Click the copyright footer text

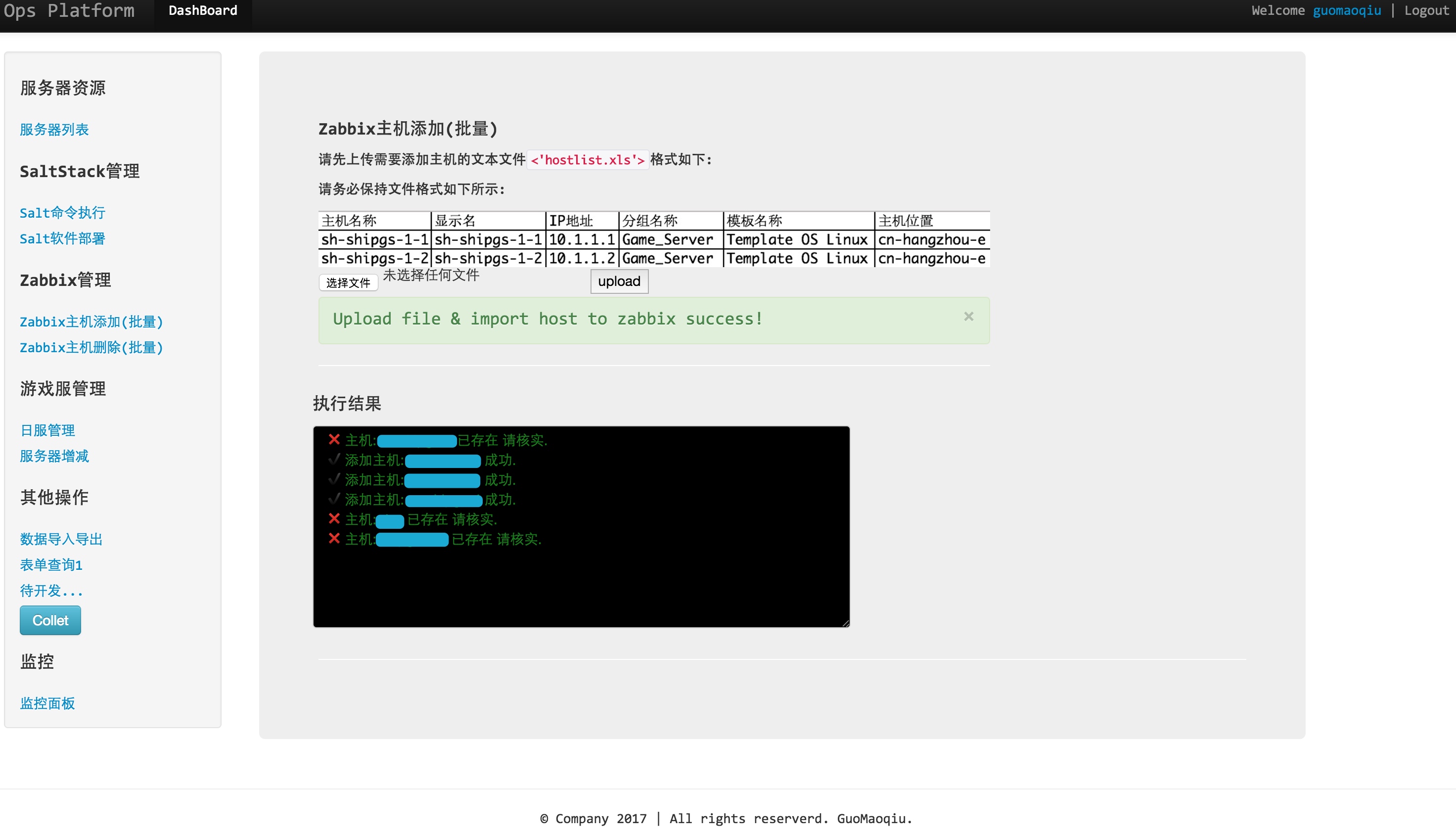(x=726, y=818)
